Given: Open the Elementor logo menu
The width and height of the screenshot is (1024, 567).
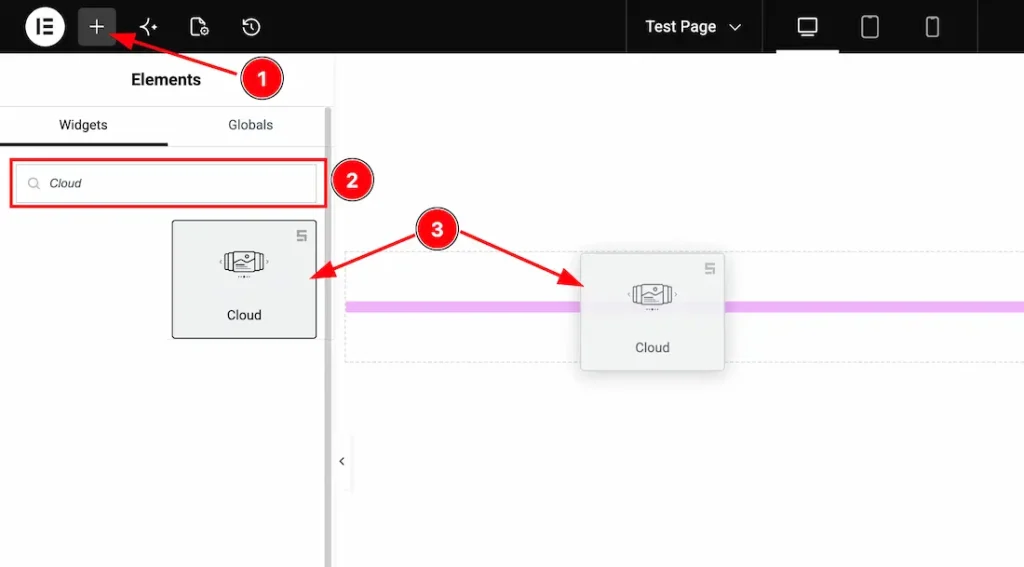Looking at the screenshot, I should 44,27.
